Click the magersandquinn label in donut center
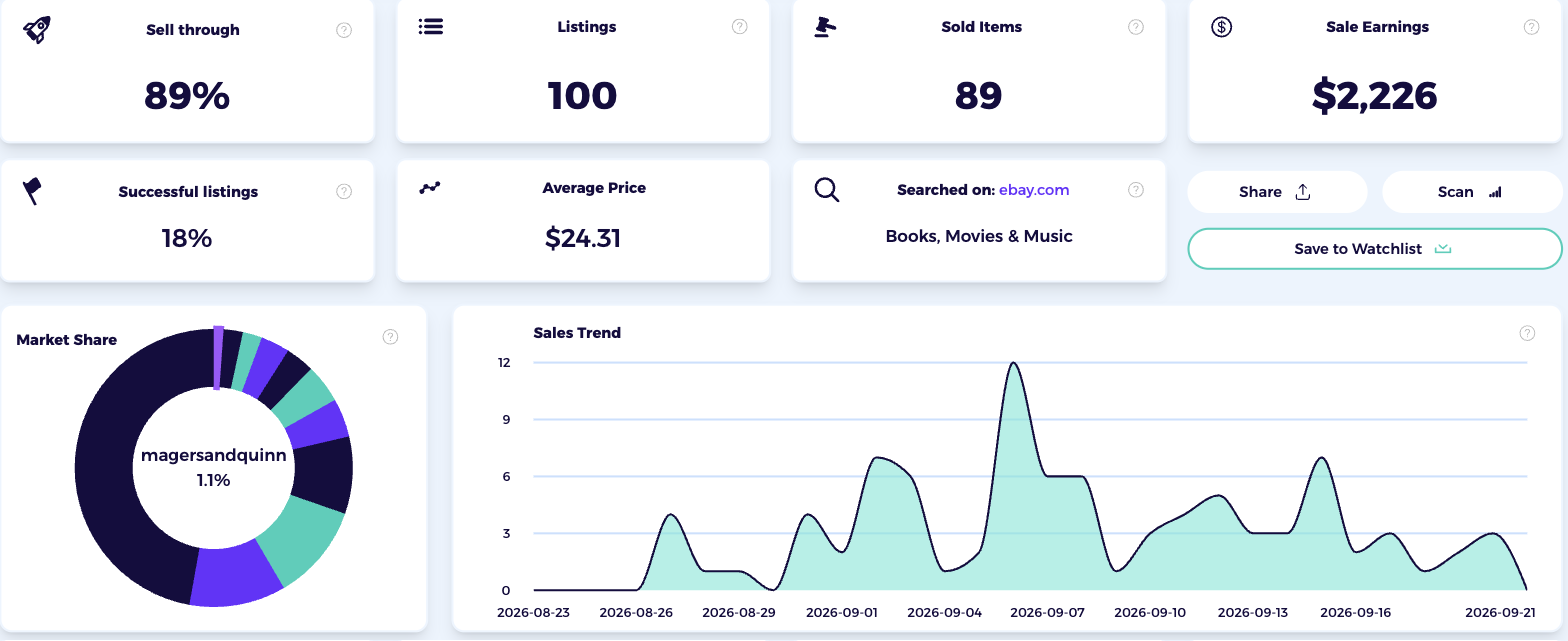 [x=214, y=455]
